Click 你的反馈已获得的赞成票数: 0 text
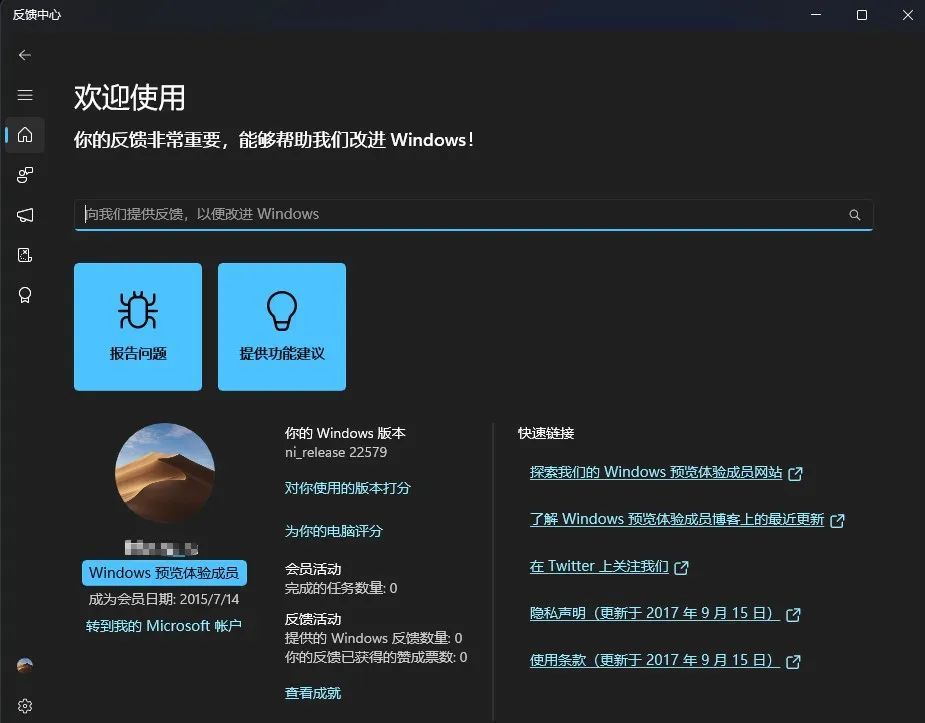This screenshot has height=723, width=925. [376, 657]
